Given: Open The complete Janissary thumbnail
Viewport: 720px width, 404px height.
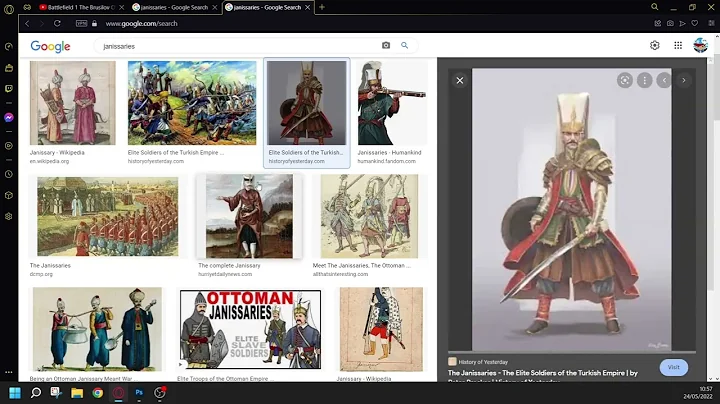Looking at the screenshot, I should 249,216.
